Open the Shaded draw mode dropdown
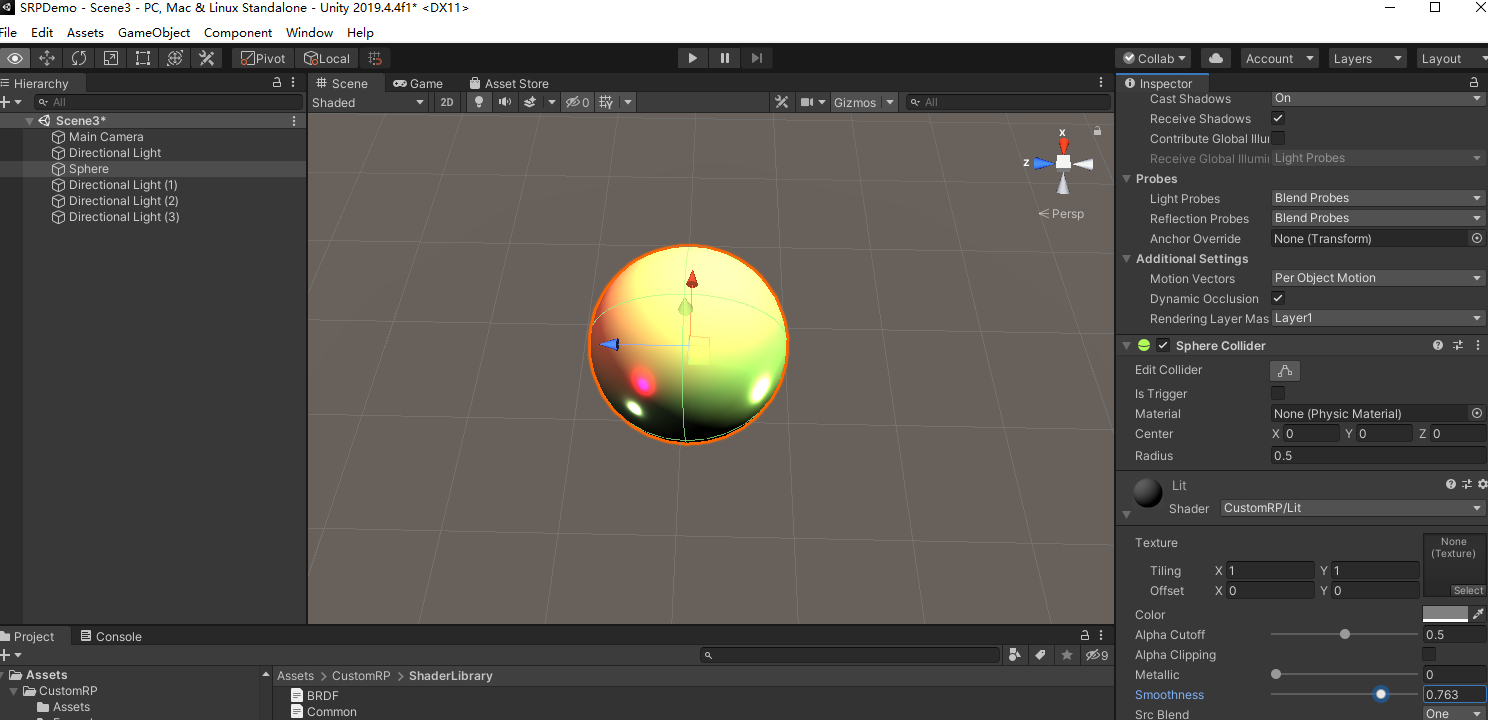 click(368, 102)
